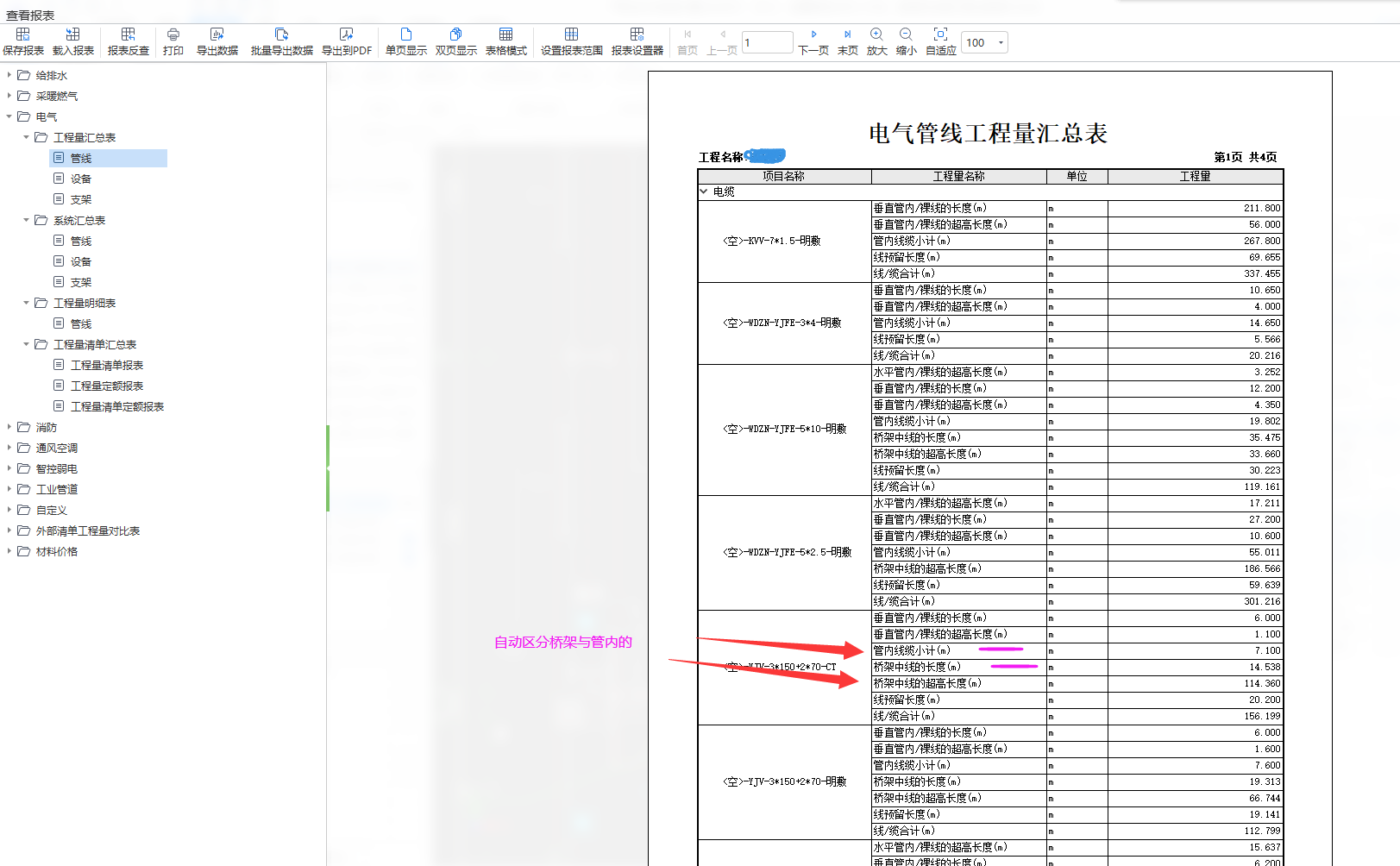Switch to 双页显示 double page view
The width and height of the screenshot is (1400, 866).
click(x=456, y=41)
